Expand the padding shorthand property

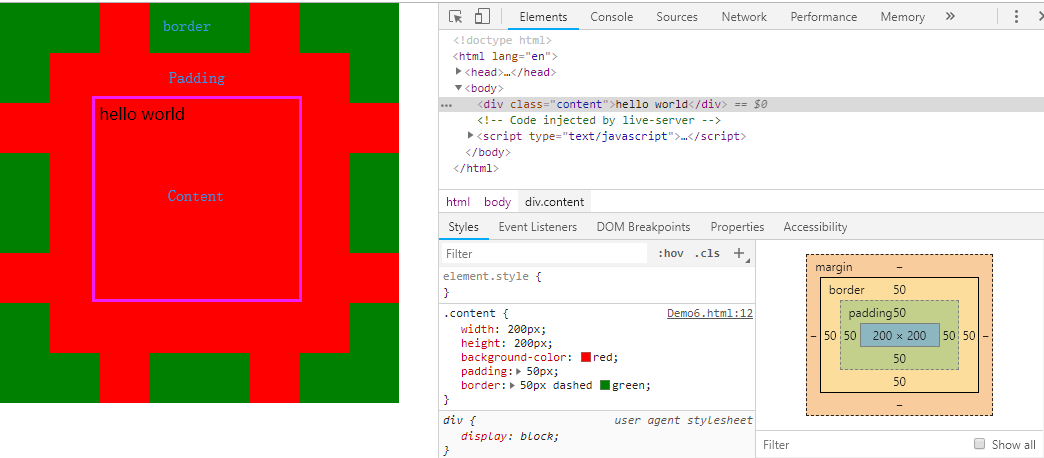[519, 371]
